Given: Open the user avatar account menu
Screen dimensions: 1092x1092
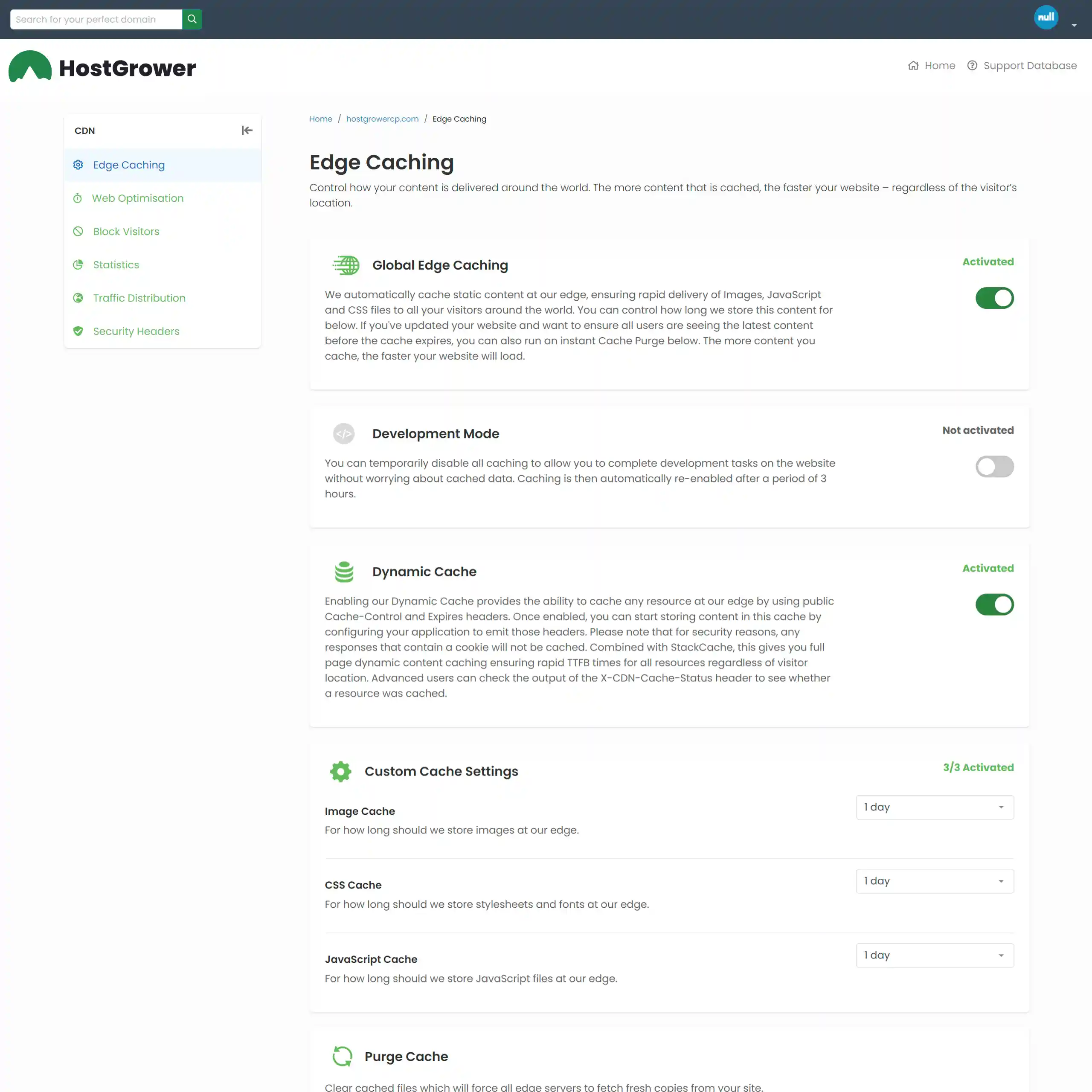Looking at the screenshot, I should (1046, 17).
